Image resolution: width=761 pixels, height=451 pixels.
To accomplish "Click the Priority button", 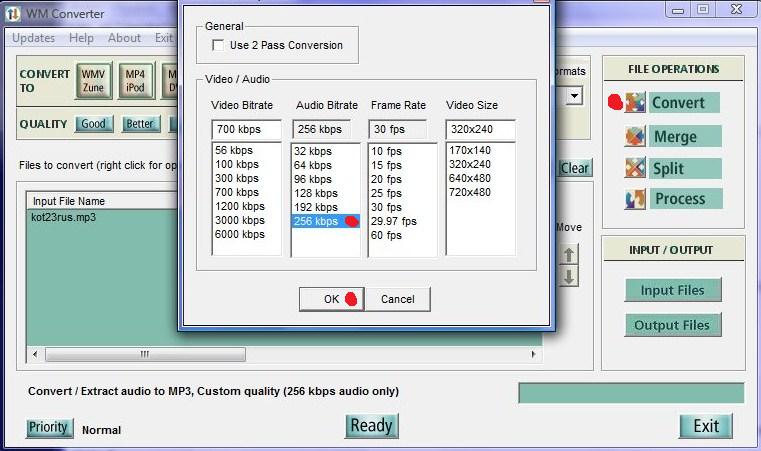I will pyautogui.click(x=48, y=428).
